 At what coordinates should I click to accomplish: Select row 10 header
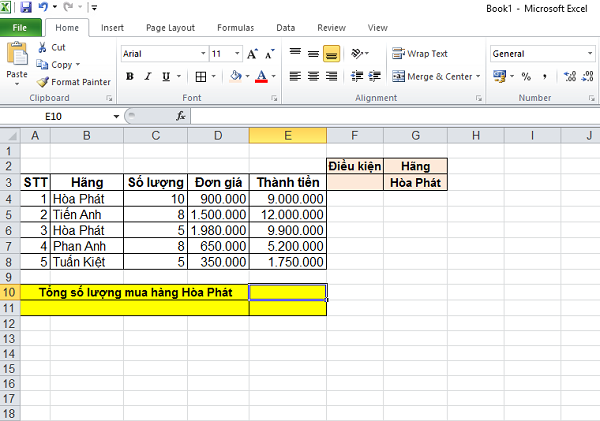click(10, 292)
